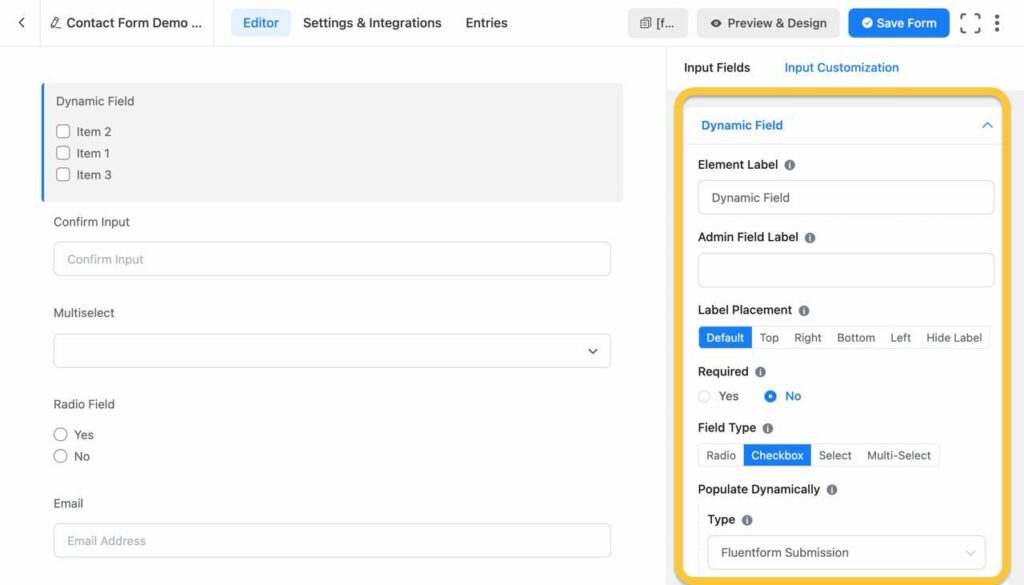Check the Item 1 checkbox
Screen dimensions: 1024x585
pos(63,153)
